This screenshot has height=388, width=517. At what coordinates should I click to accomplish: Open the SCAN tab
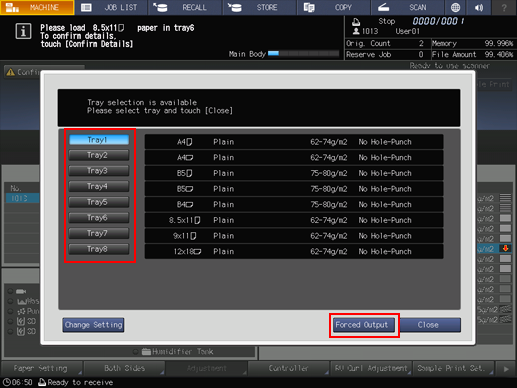pyautogui.click(x=407, y=7)
